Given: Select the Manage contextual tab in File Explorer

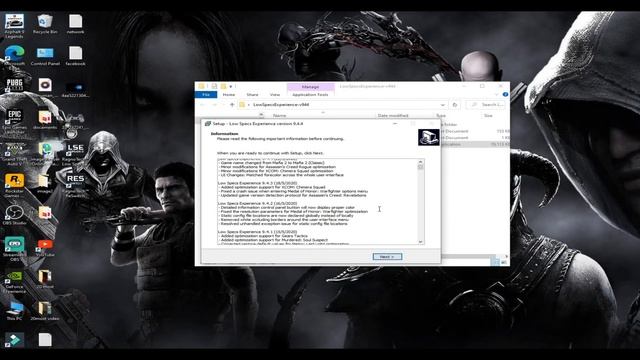Looking at the screenshot, I should click(x=311, y=87).
